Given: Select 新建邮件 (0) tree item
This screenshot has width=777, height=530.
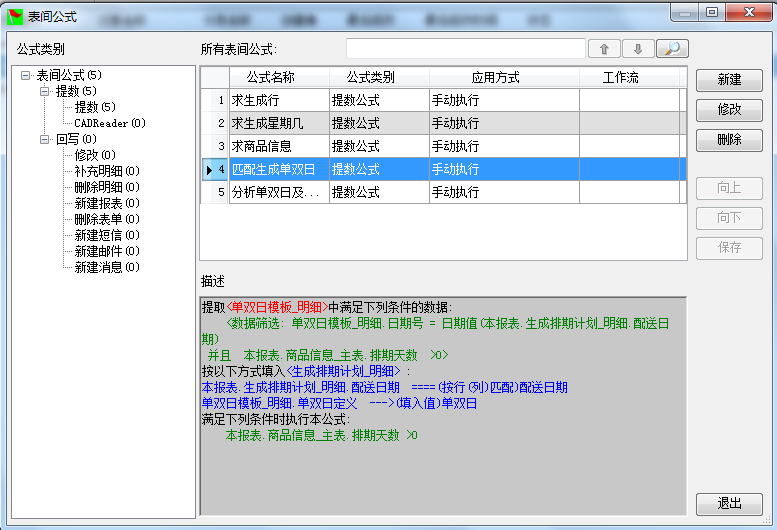Looking at the screenshot, I should [106, 251].
